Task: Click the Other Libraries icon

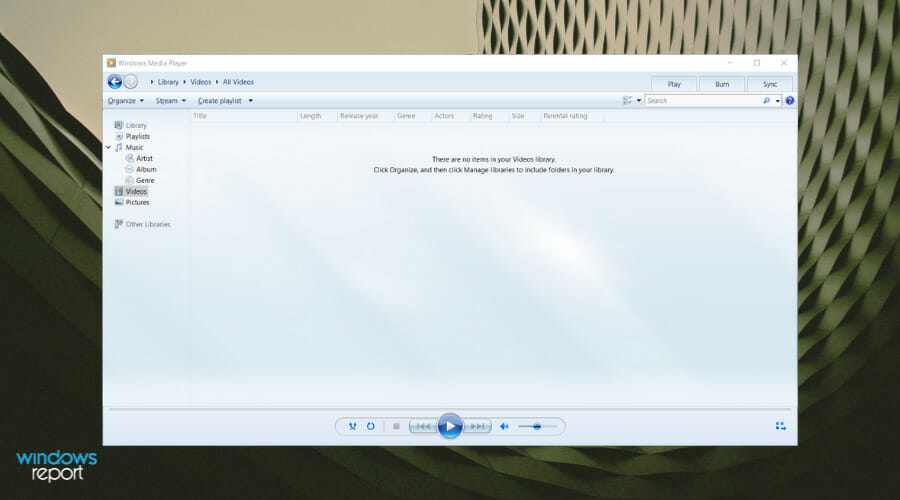Action: [119, 224]
